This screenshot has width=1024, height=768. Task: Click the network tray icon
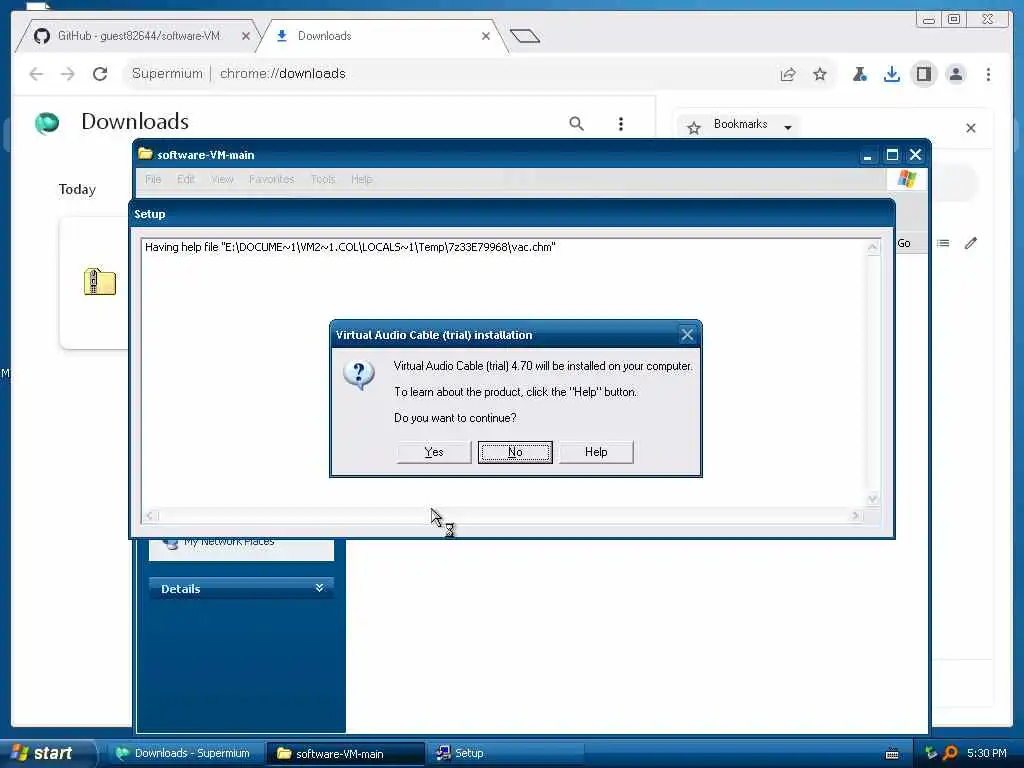[931, 753]
